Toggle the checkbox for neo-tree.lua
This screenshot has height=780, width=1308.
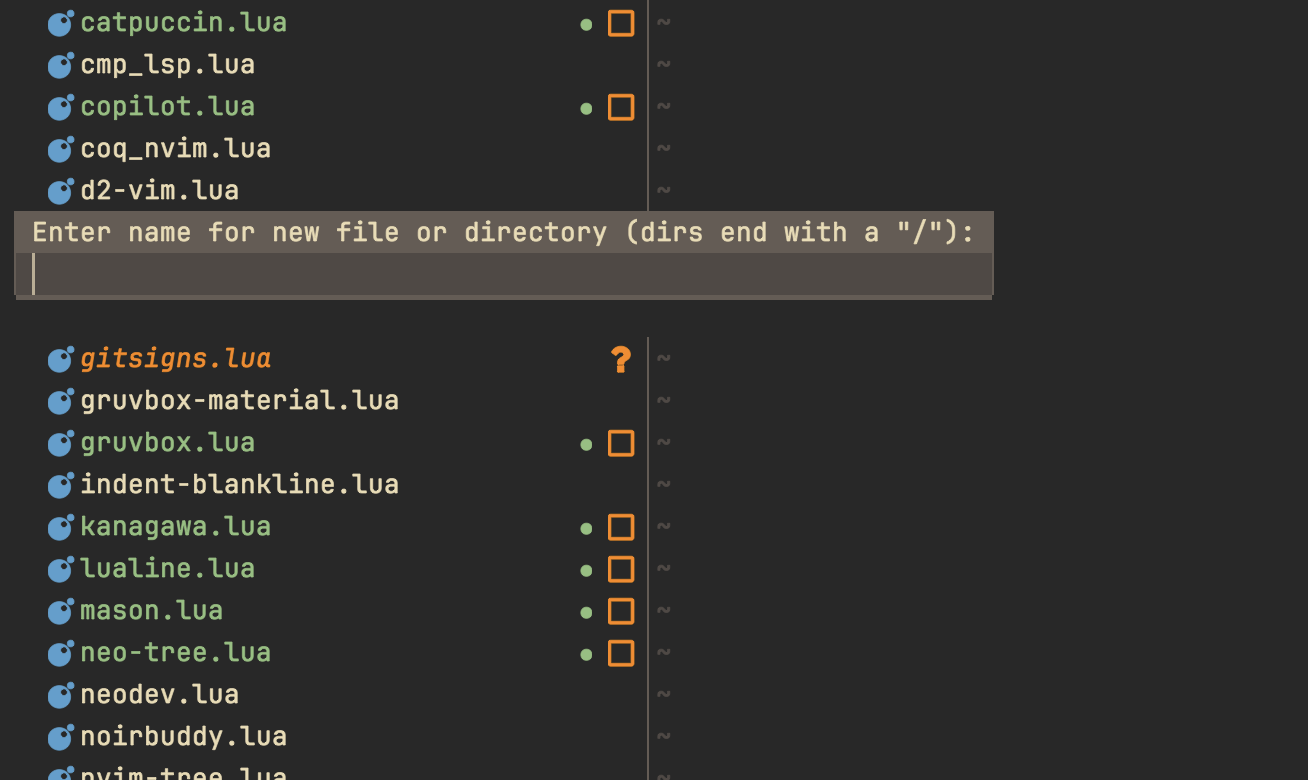(x=620, y=653)
